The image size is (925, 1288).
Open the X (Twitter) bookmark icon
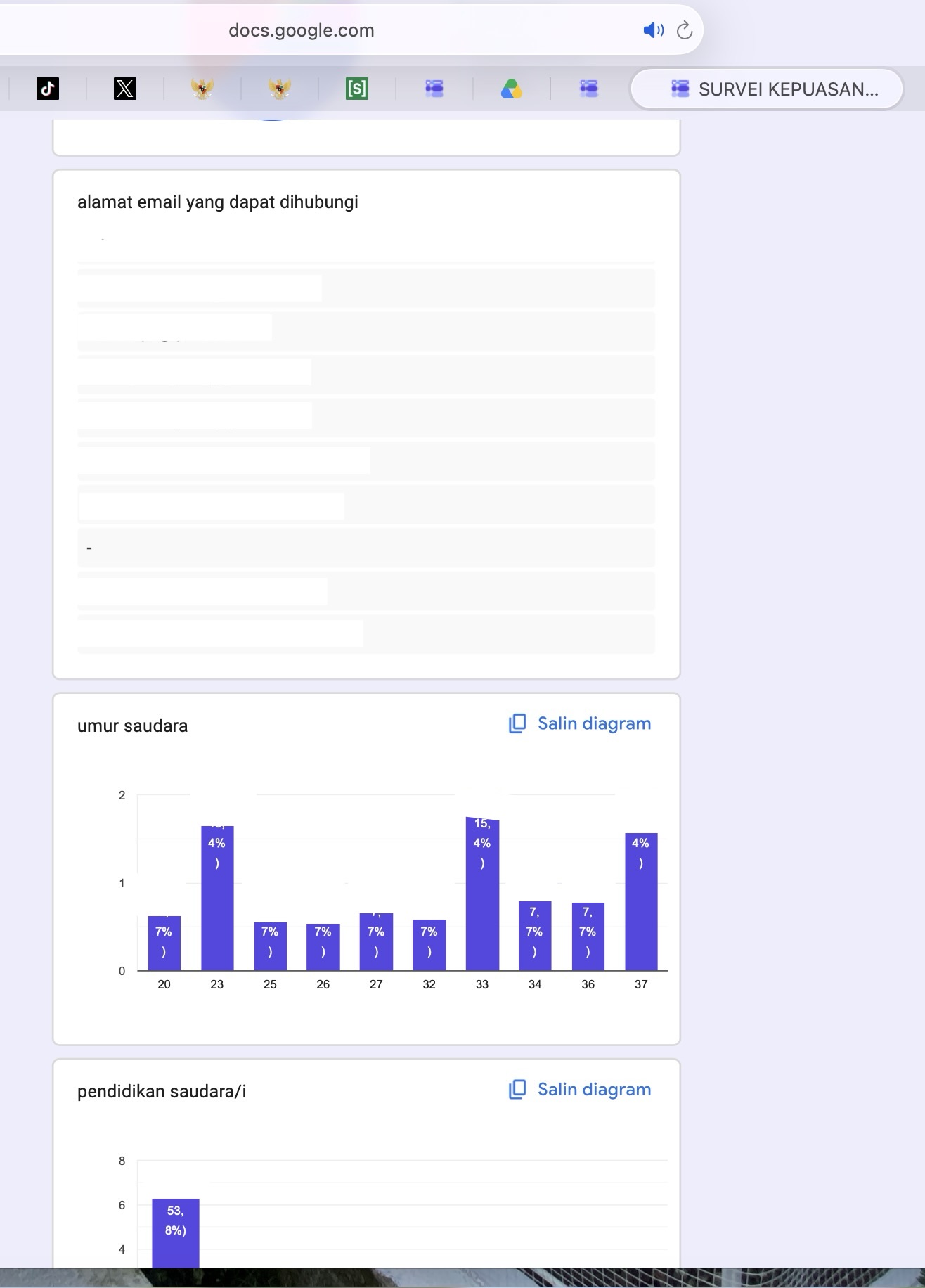[x=125, y=89]
